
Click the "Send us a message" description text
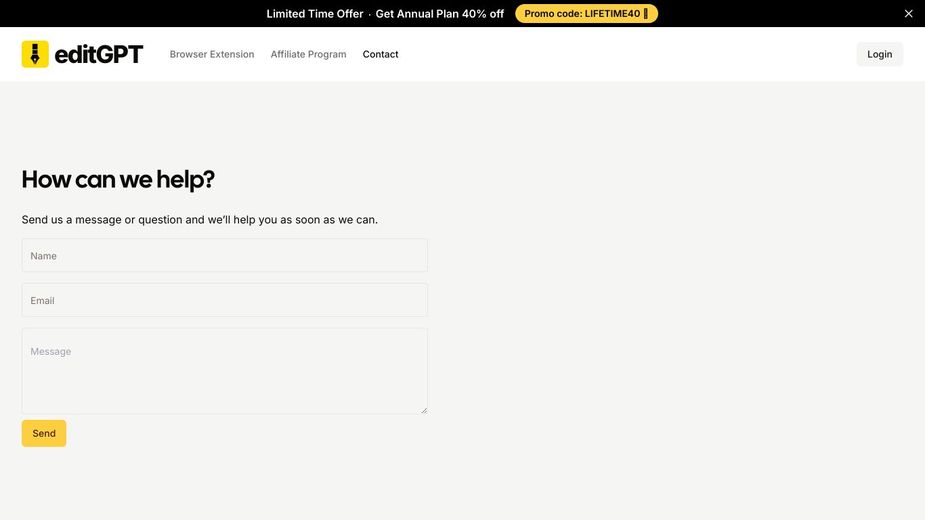coord(199,220)
